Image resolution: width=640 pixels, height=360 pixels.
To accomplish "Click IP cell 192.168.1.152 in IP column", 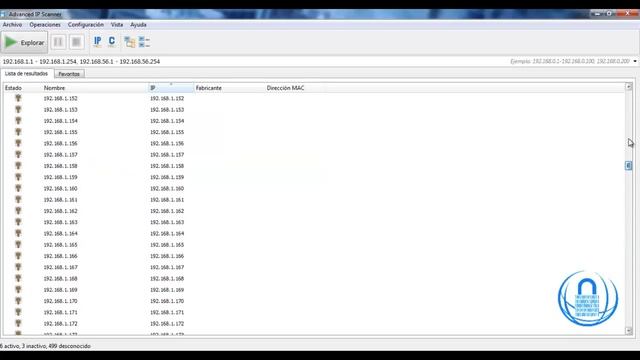I will 167,98.
